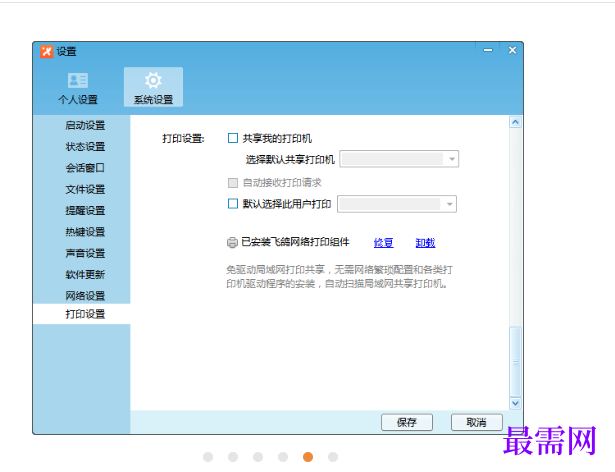Click the printer icon beside 已安装飞鸽网络打印组件
The height and width of the screenshot is (472, 615).
tap(232, 243)
